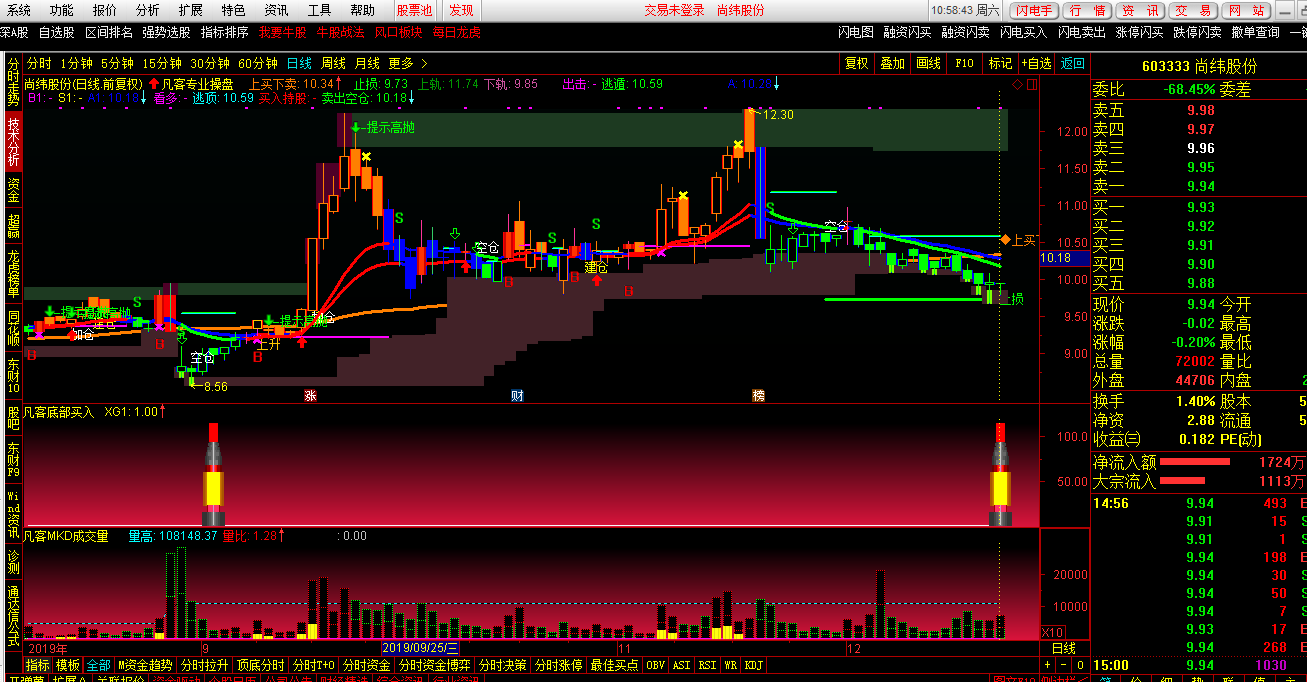
Task: Click the 指标 tab at bottom
Action: (38, 665)
